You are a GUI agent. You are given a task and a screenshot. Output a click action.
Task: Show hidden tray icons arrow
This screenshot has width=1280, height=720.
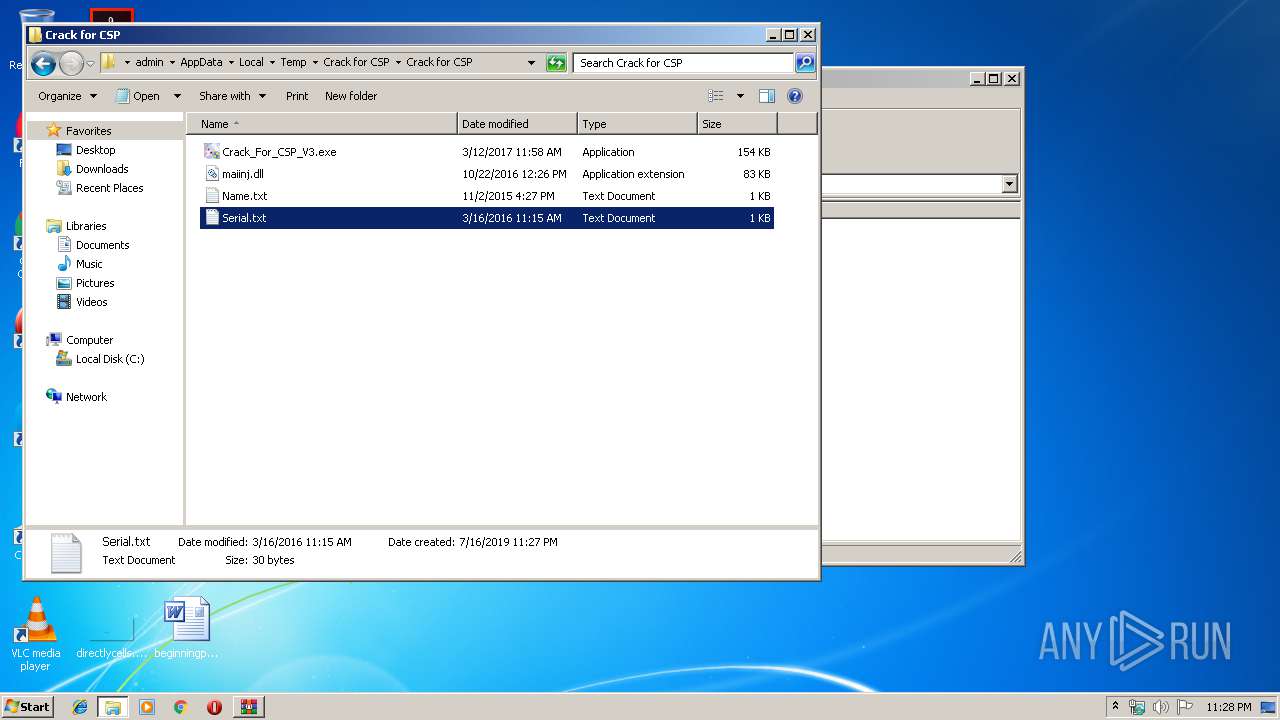click(x=1116, y=706)
